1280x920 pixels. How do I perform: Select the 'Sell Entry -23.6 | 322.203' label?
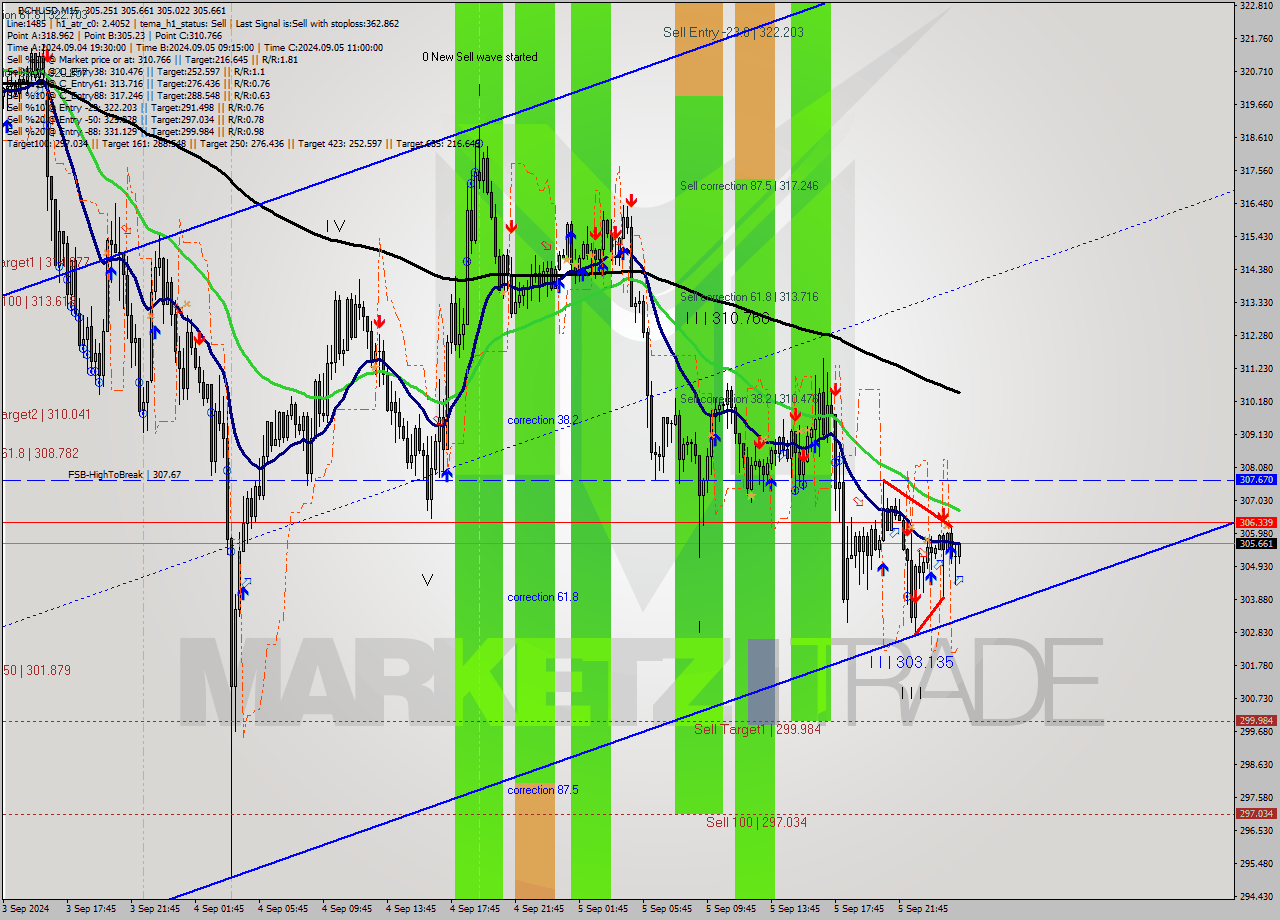pos(733,32)
